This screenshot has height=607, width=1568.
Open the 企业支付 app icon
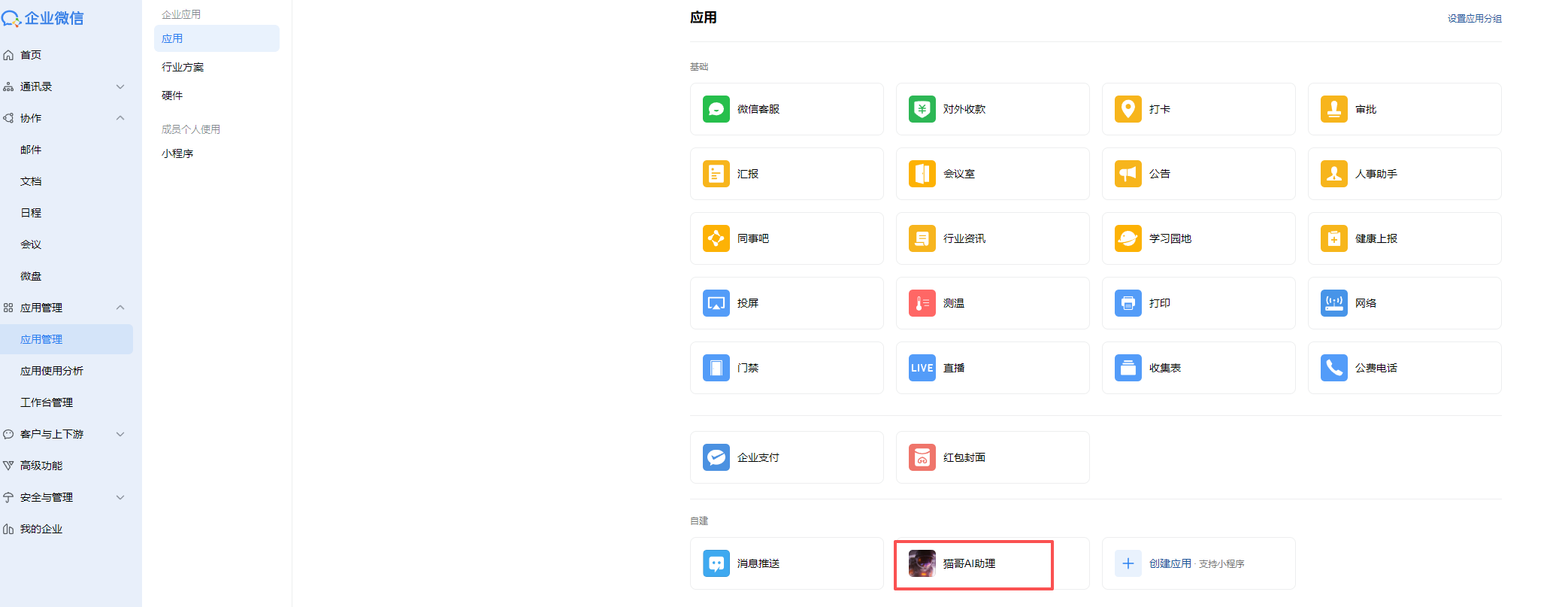[x=716, y=457]
